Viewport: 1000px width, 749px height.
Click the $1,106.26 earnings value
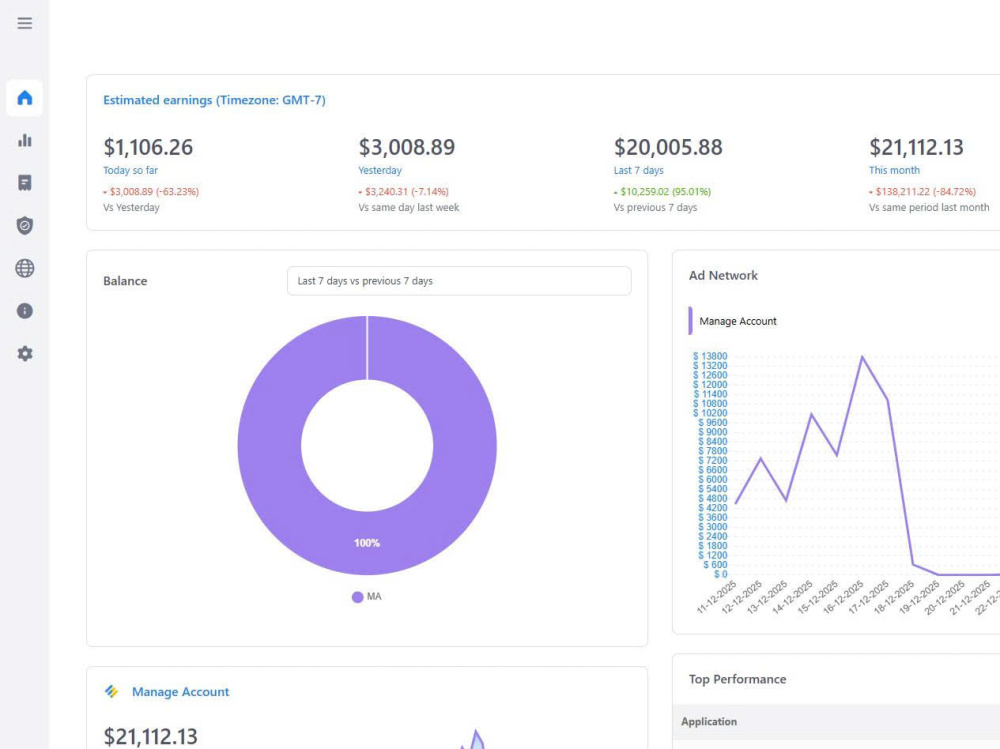click(148, 147)
